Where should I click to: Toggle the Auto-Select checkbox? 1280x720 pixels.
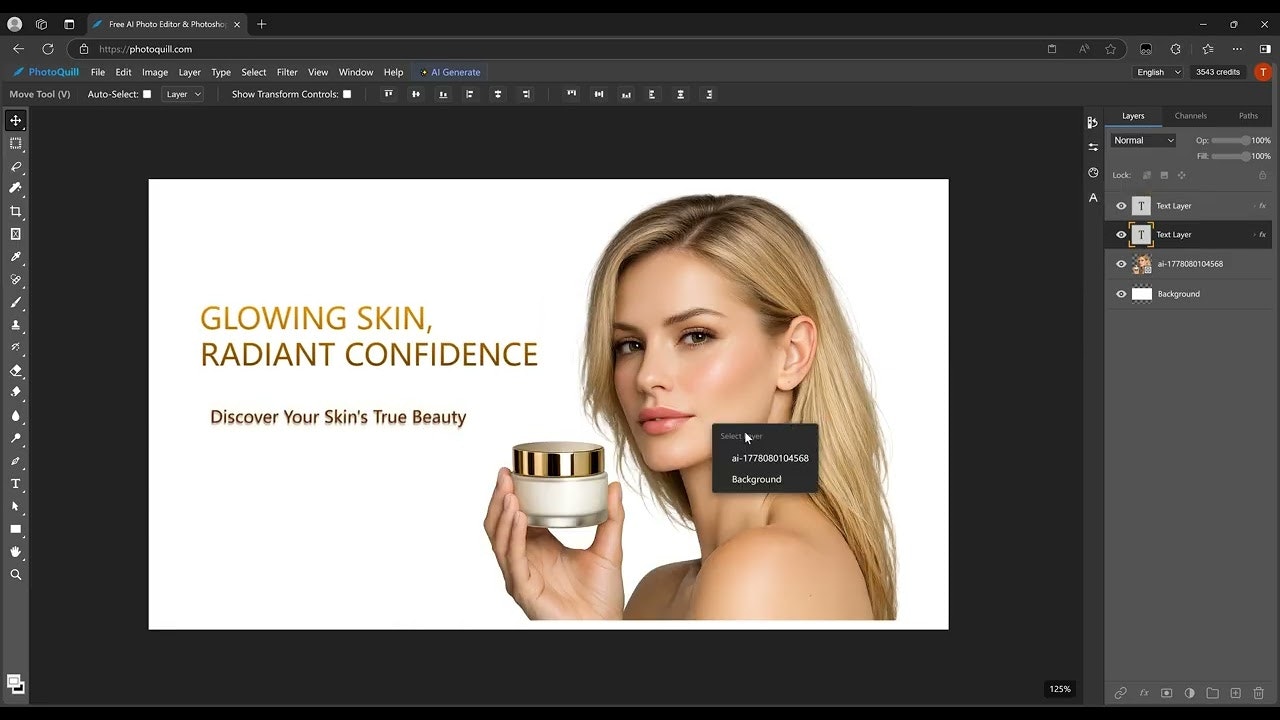pos(147,94)
